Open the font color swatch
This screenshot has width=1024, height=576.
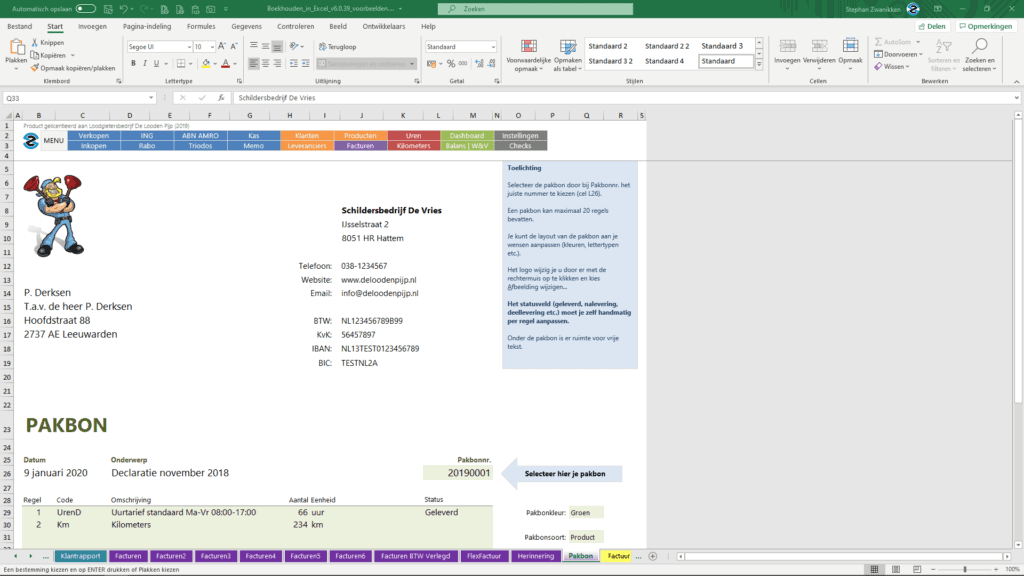225,63
